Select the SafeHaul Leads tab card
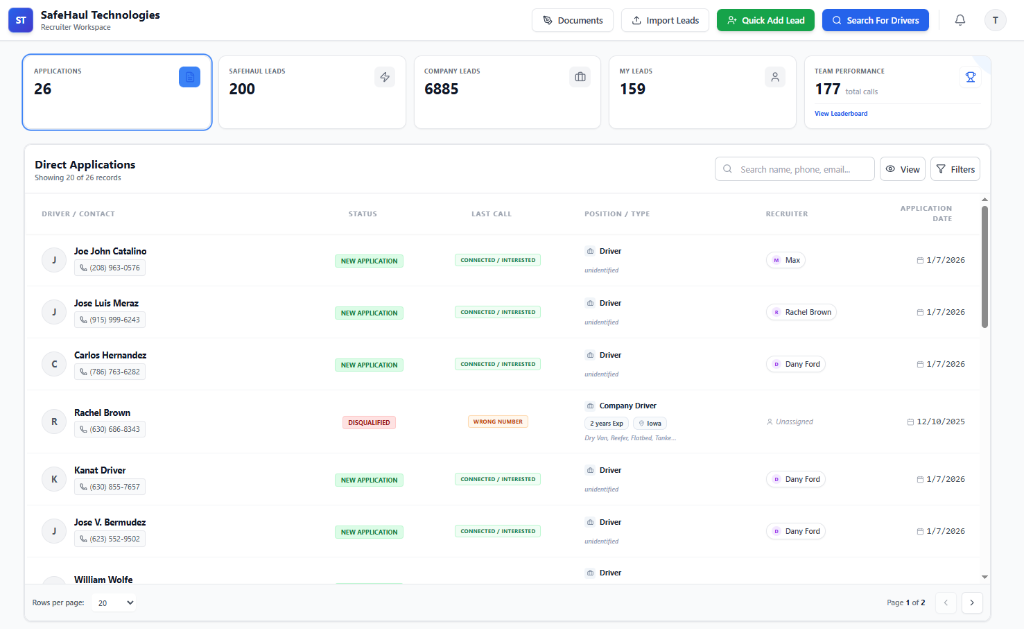This screenshot has height=629, width=1024. pyautogui.click(x=312, y=92)
